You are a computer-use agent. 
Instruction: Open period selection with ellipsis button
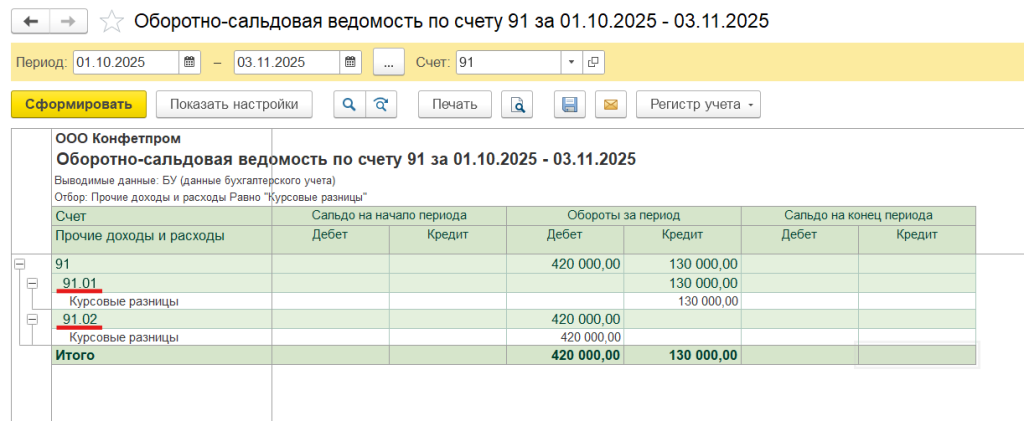click(x=388, y=62)
